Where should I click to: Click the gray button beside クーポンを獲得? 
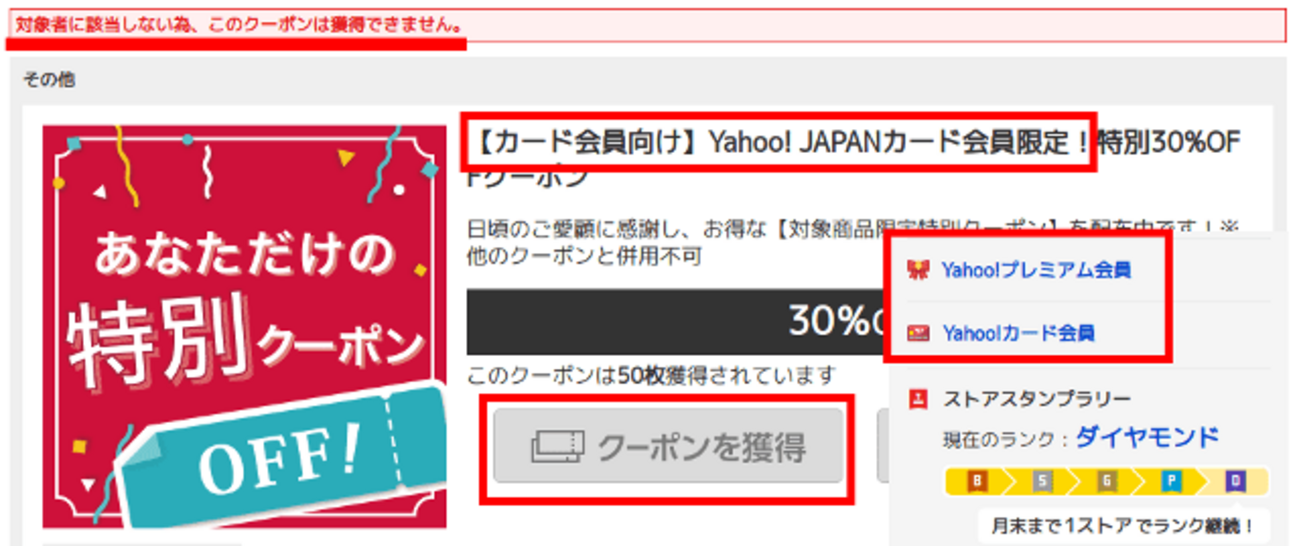pyautogui.click(x=883, y=447)
